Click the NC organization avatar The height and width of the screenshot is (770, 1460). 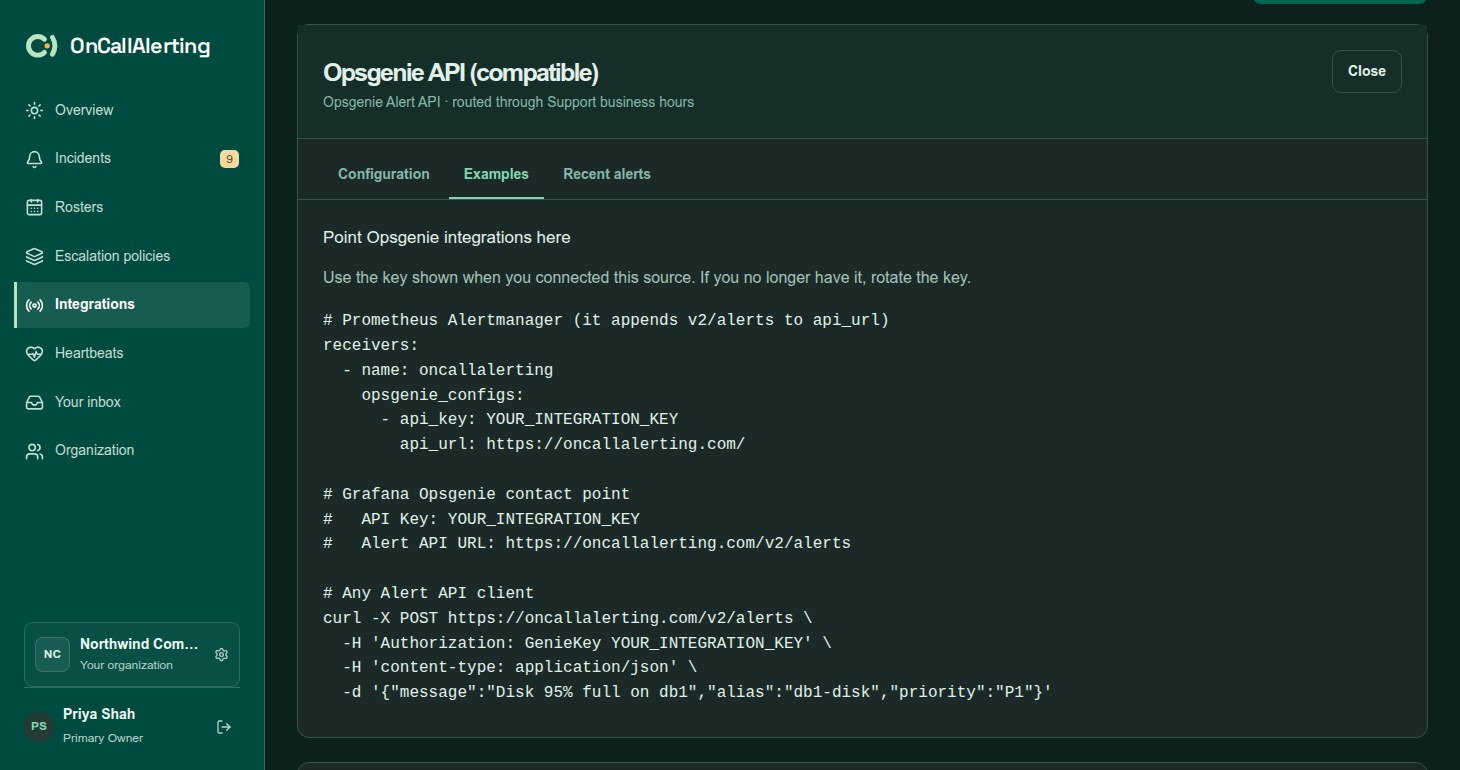53,655
